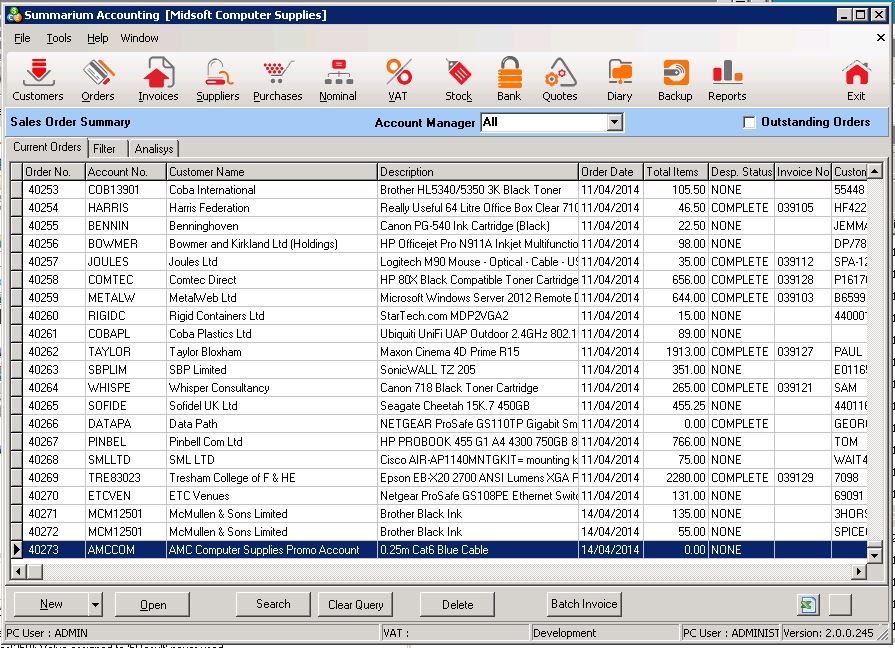Click the Open button
This screenshot has height=648, width=895.
coord(153,605)
